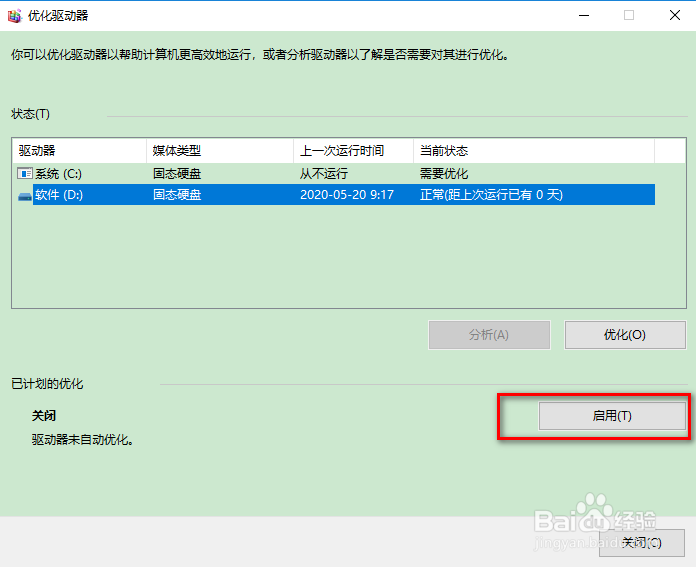Screen dimensions: 696x567
Task: Click the 正常(距上次运行已有 0 天) status cell
Action: point(491,195)
